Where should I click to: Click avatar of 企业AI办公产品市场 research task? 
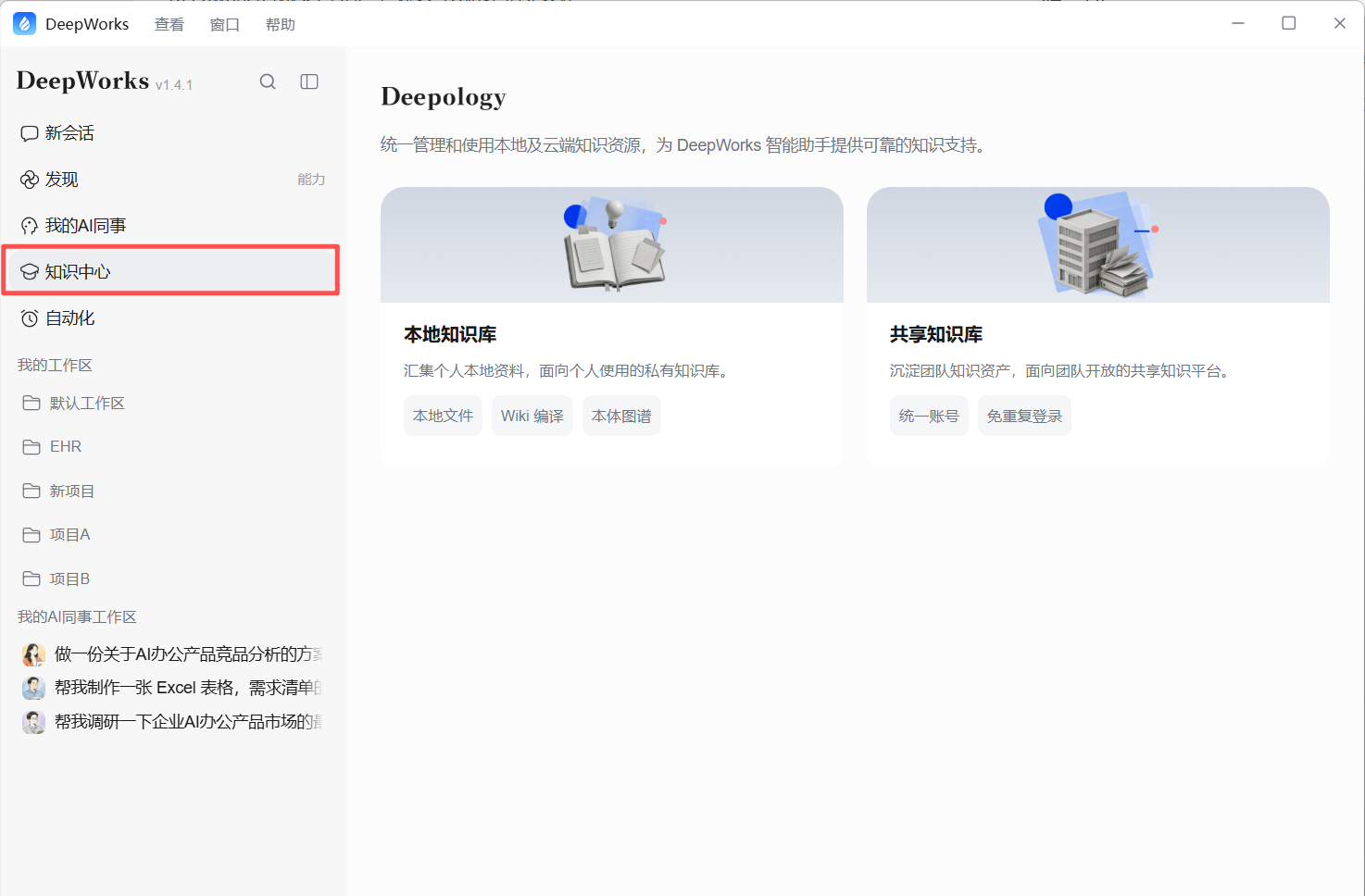click(x=34, y=722)
